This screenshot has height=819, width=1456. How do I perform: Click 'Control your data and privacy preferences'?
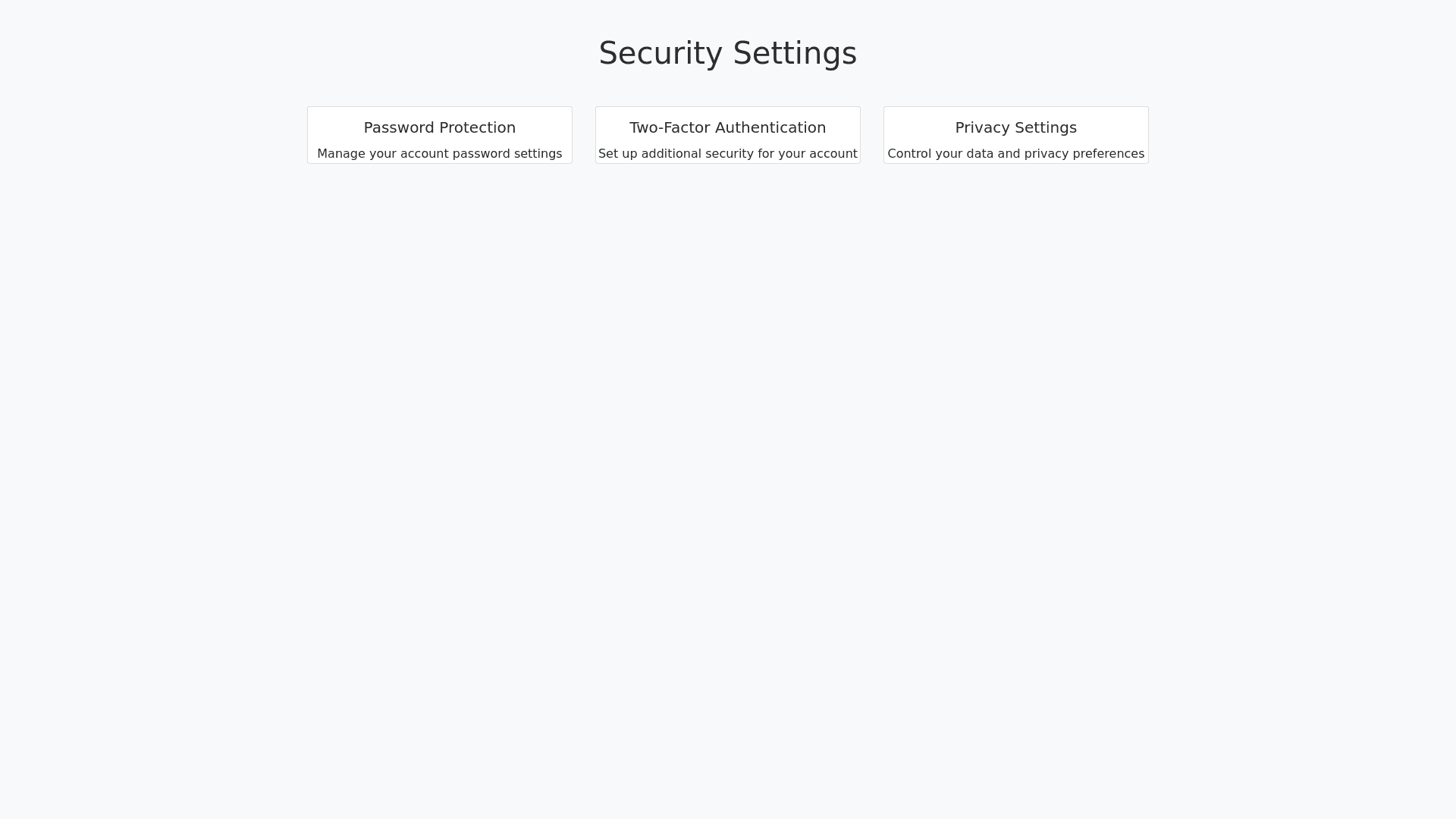click(1015, 153)
